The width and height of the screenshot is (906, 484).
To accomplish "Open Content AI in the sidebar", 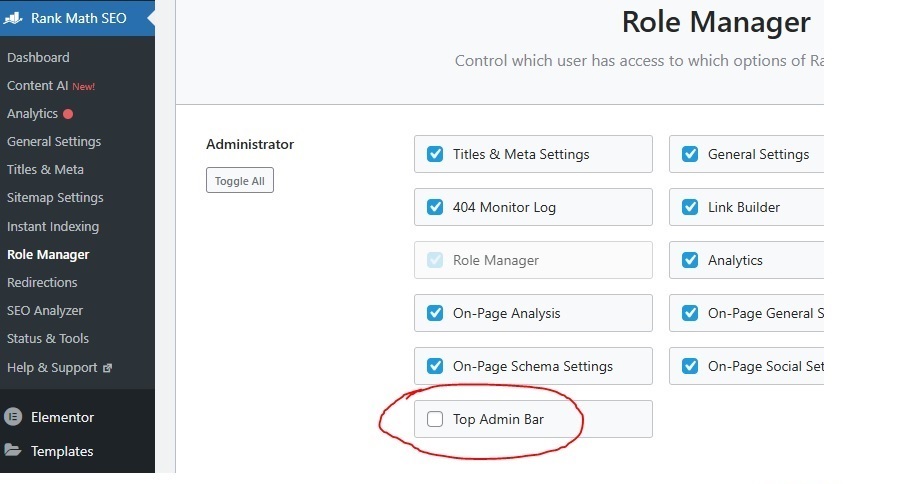I will 37,86.
